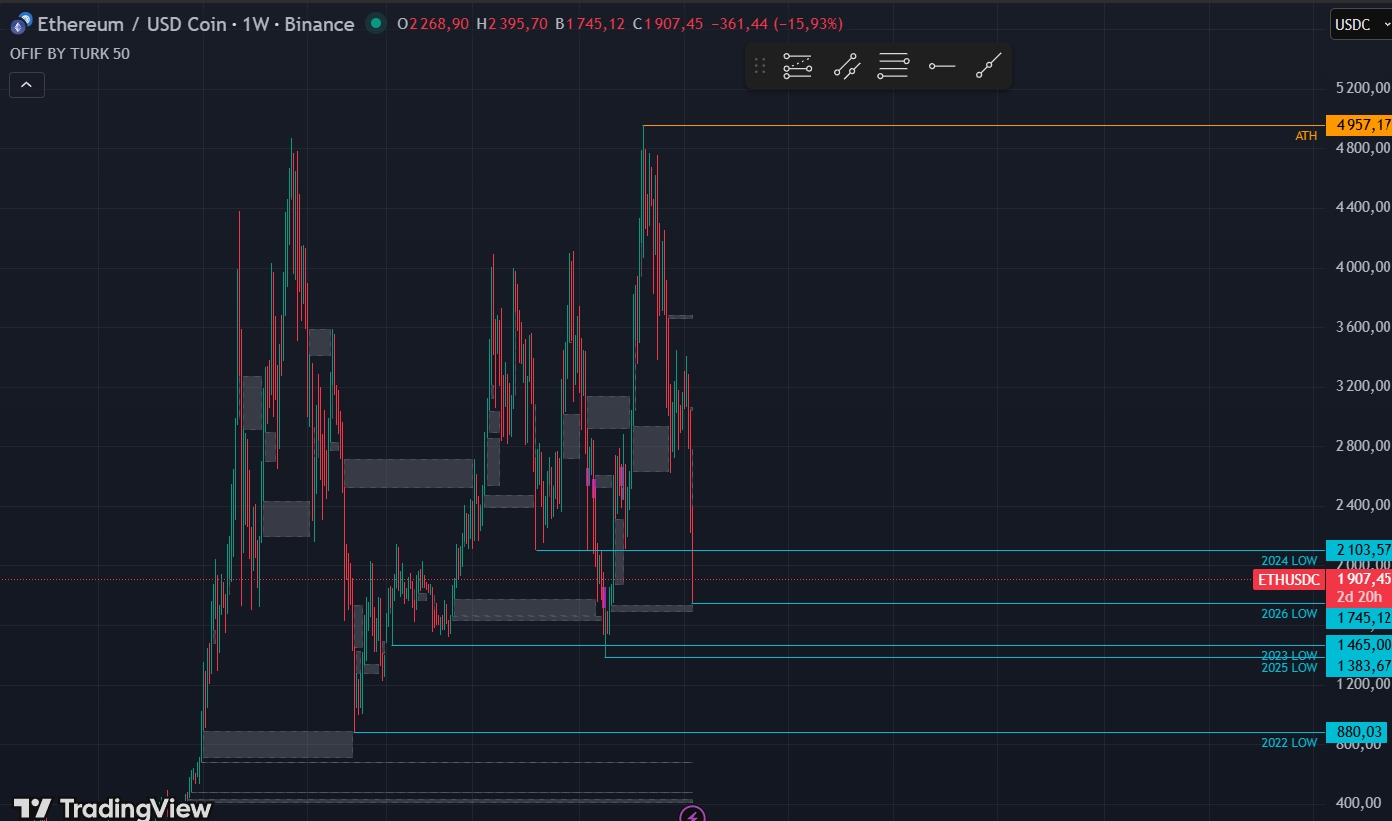Click the current price tag 1 907,45
1392x821 pixels.
[x=1358, y=579]
